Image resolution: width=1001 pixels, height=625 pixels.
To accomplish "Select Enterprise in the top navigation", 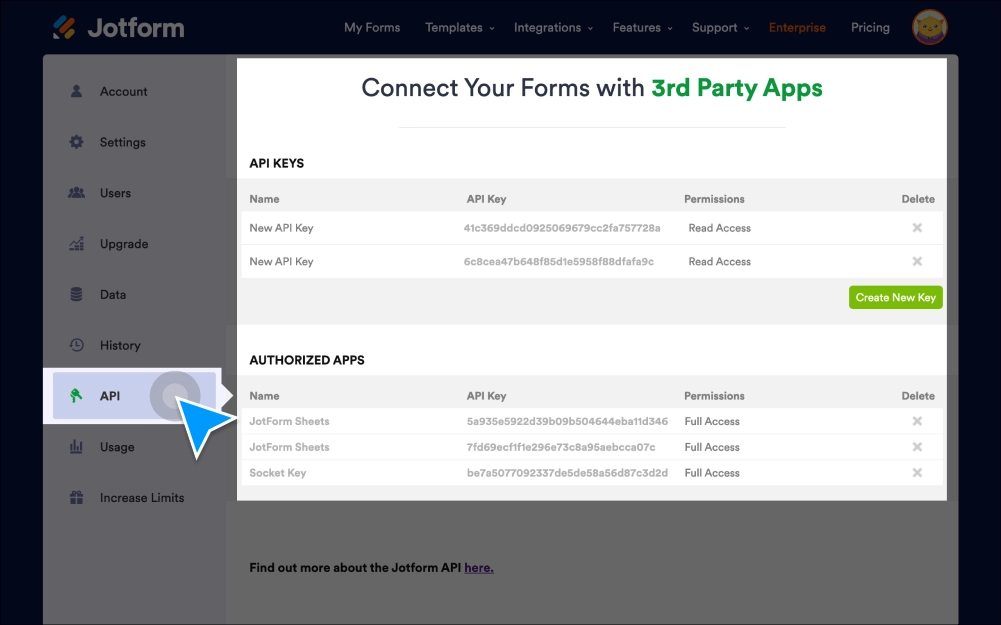I will pos(797,27).
